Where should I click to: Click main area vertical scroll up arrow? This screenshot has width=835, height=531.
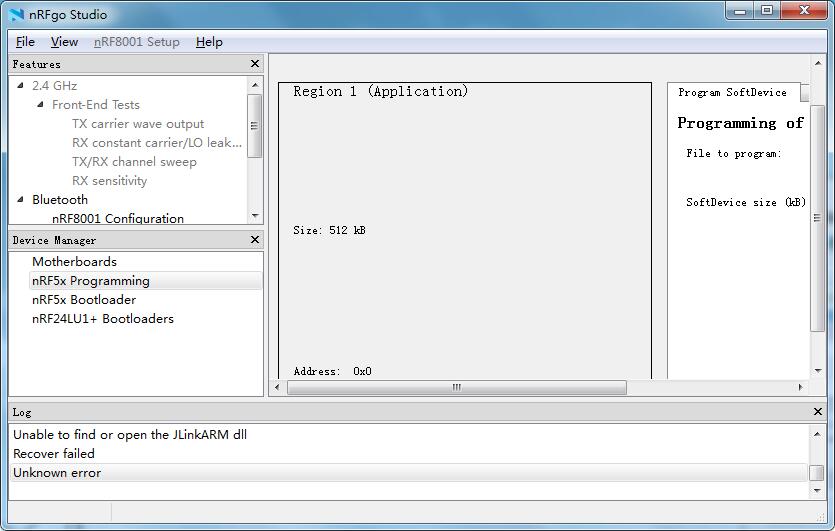pos(818,63)
